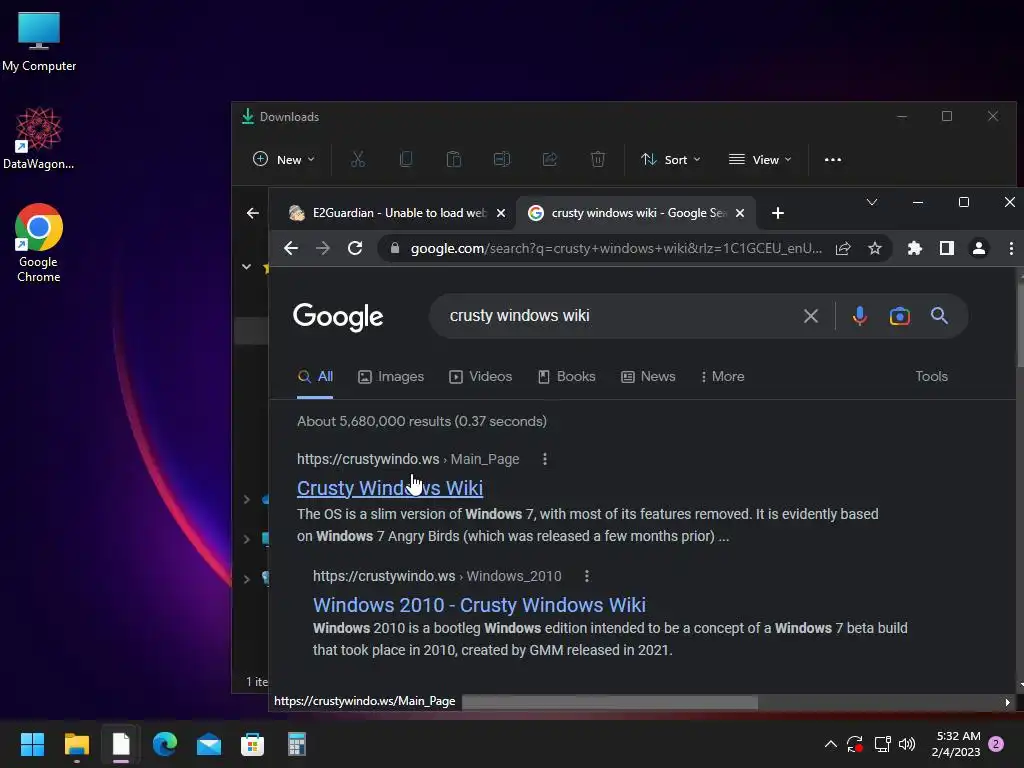Open a new Chrome tab
The width and height of the screenshot is (1024, 768).
(778, 213)
